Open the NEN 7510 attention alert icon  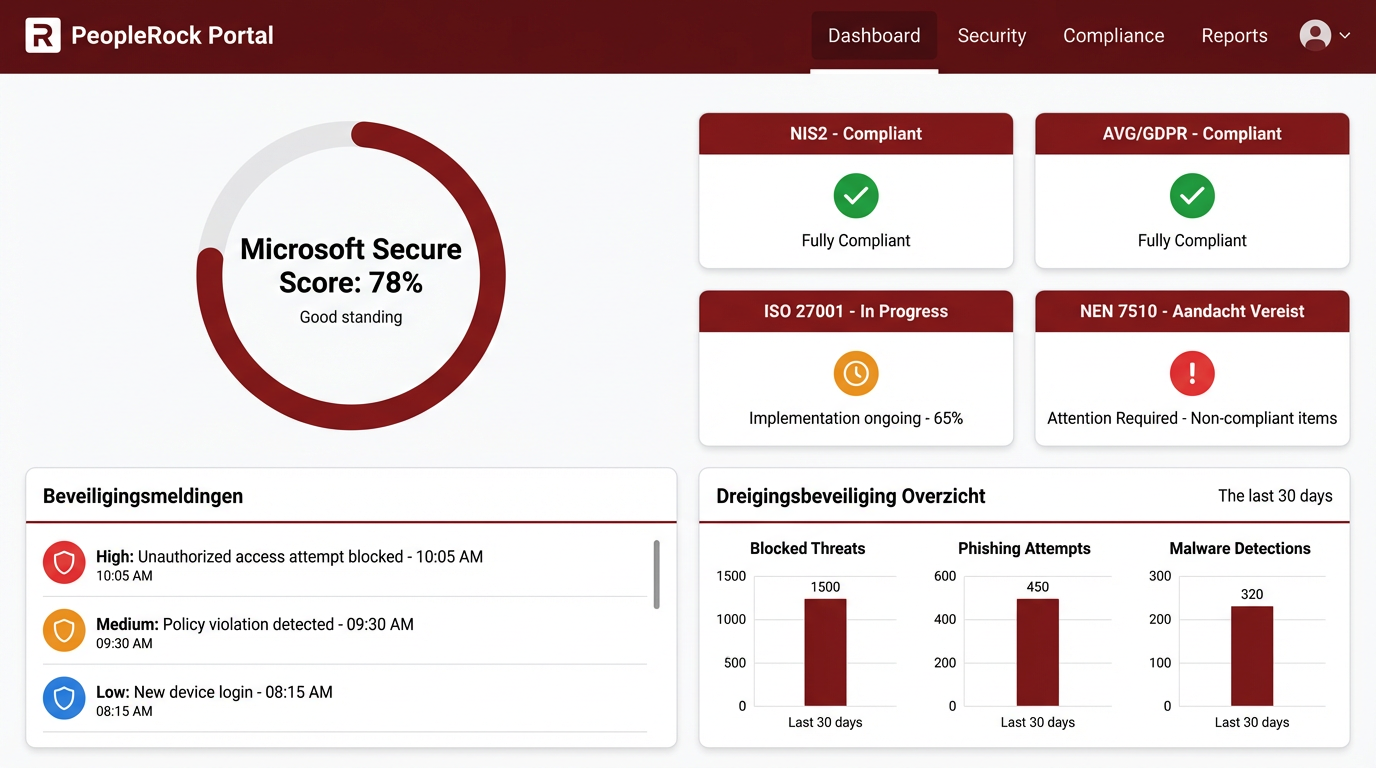tap(1192, 373)
